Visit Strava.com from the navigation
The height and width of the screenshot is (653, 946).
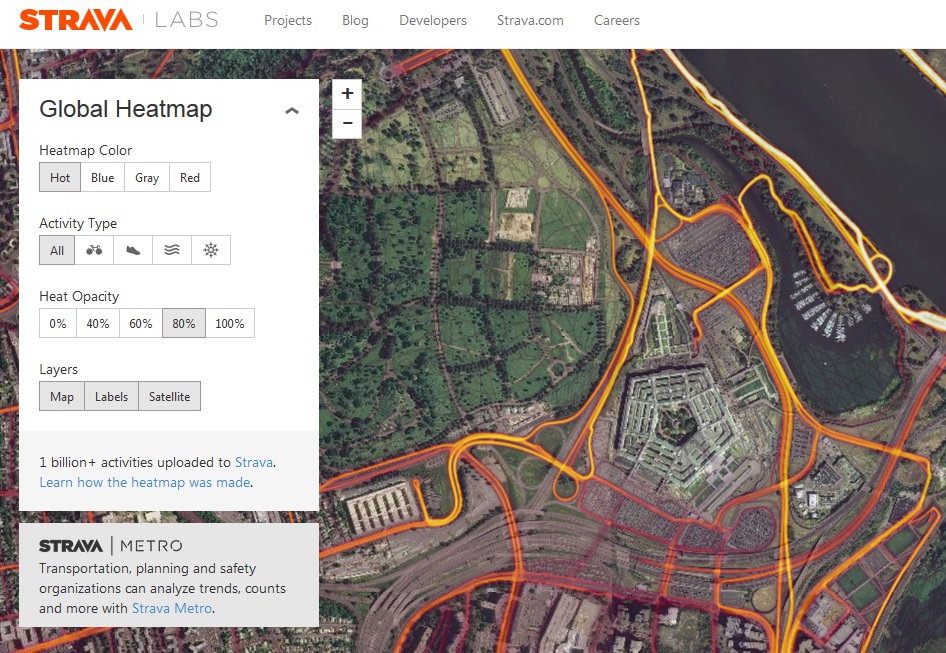click(530, 20)
